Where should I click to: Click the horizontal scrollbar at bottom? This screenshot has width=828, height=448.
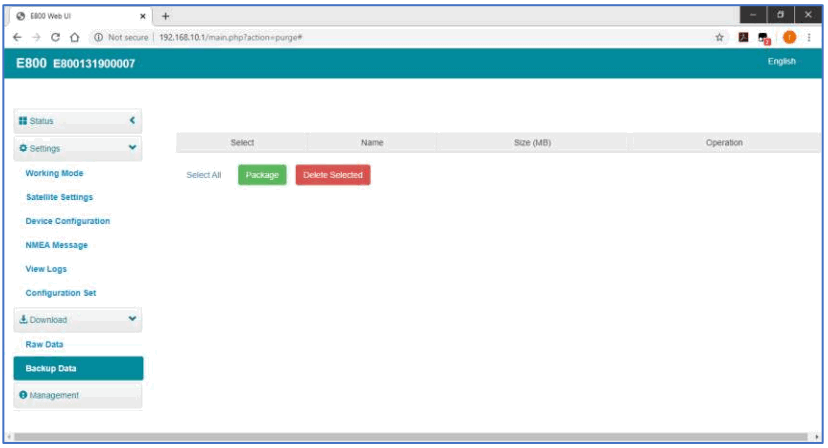click(x=411, y=437)
